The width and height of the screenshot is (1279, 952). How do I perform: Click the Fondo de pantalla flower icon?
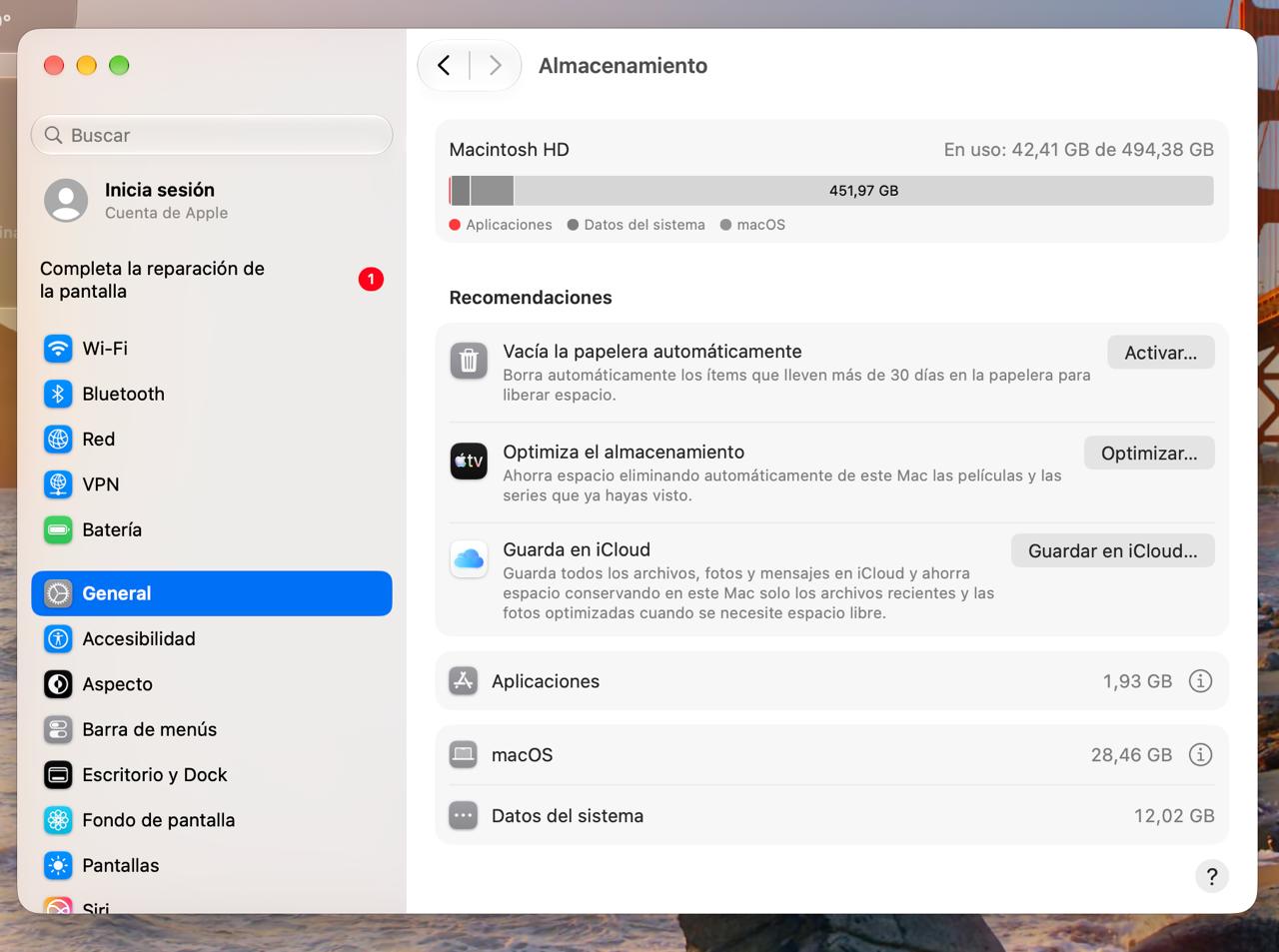(58, 820)
